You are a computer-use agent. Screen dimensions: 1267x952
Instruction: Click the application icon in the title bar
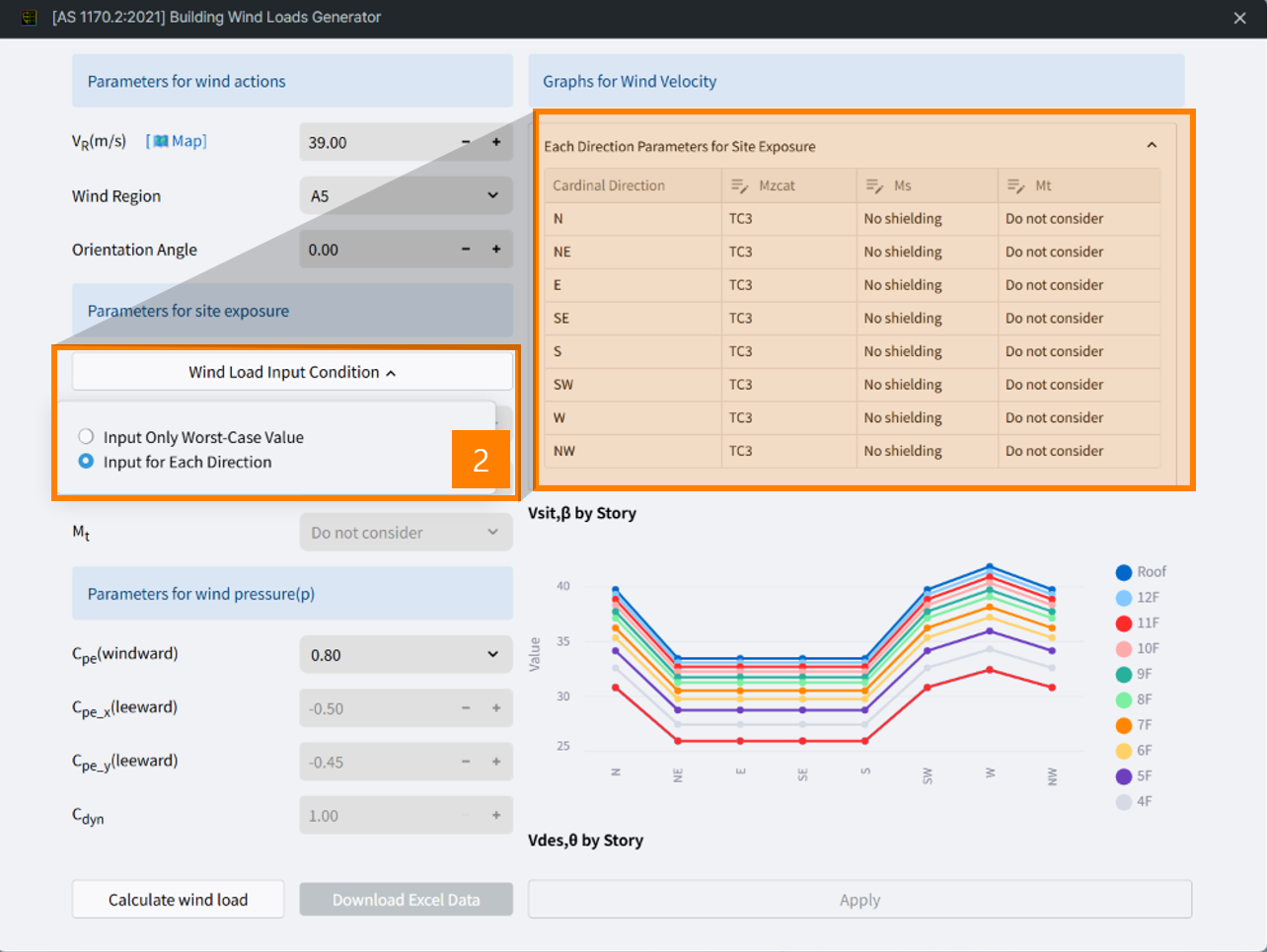[29, 17]
